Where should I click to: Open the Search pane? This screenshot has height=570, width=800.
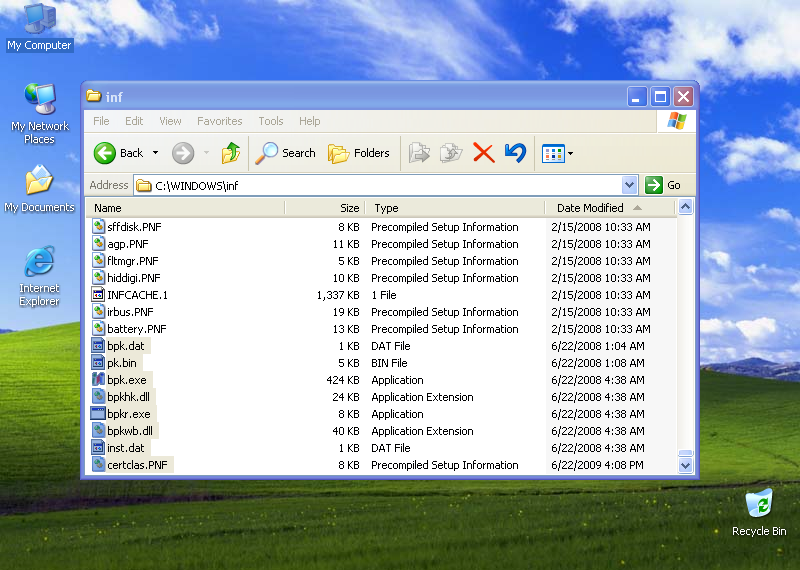(286, 153)
